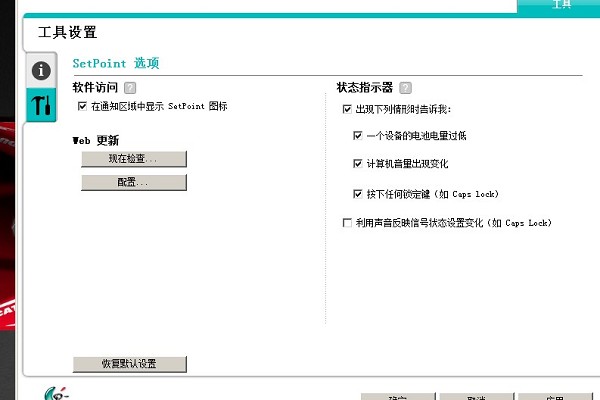Toggle 按下任何锁定键 (如 Caps lock) checkbox
Image resolution: width=600 pixels, height=400 pixels.
point(357,194)
